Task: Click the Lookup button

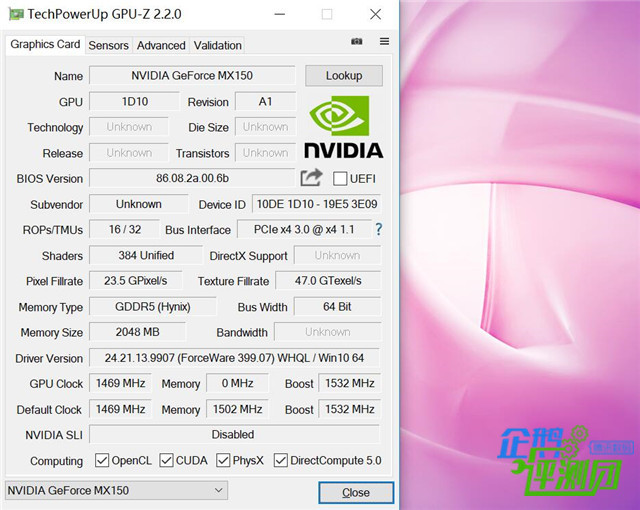Action: pyautogui.click(x=344, y=75)
